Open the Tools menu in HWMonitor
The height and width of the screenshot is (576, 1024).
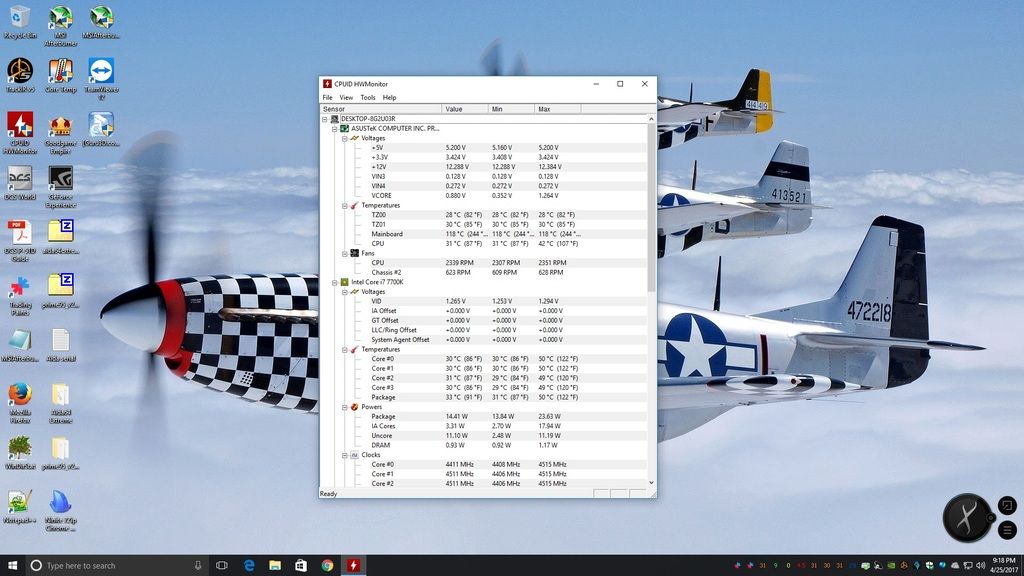point(368,97)
